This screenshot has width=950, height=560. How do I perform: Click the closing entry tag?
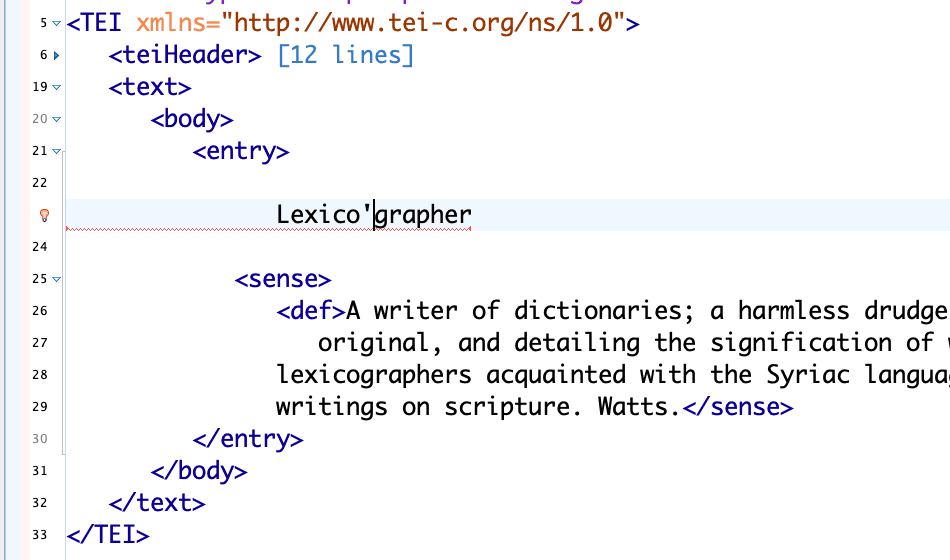pyautogui.click(x=248, y=439)
